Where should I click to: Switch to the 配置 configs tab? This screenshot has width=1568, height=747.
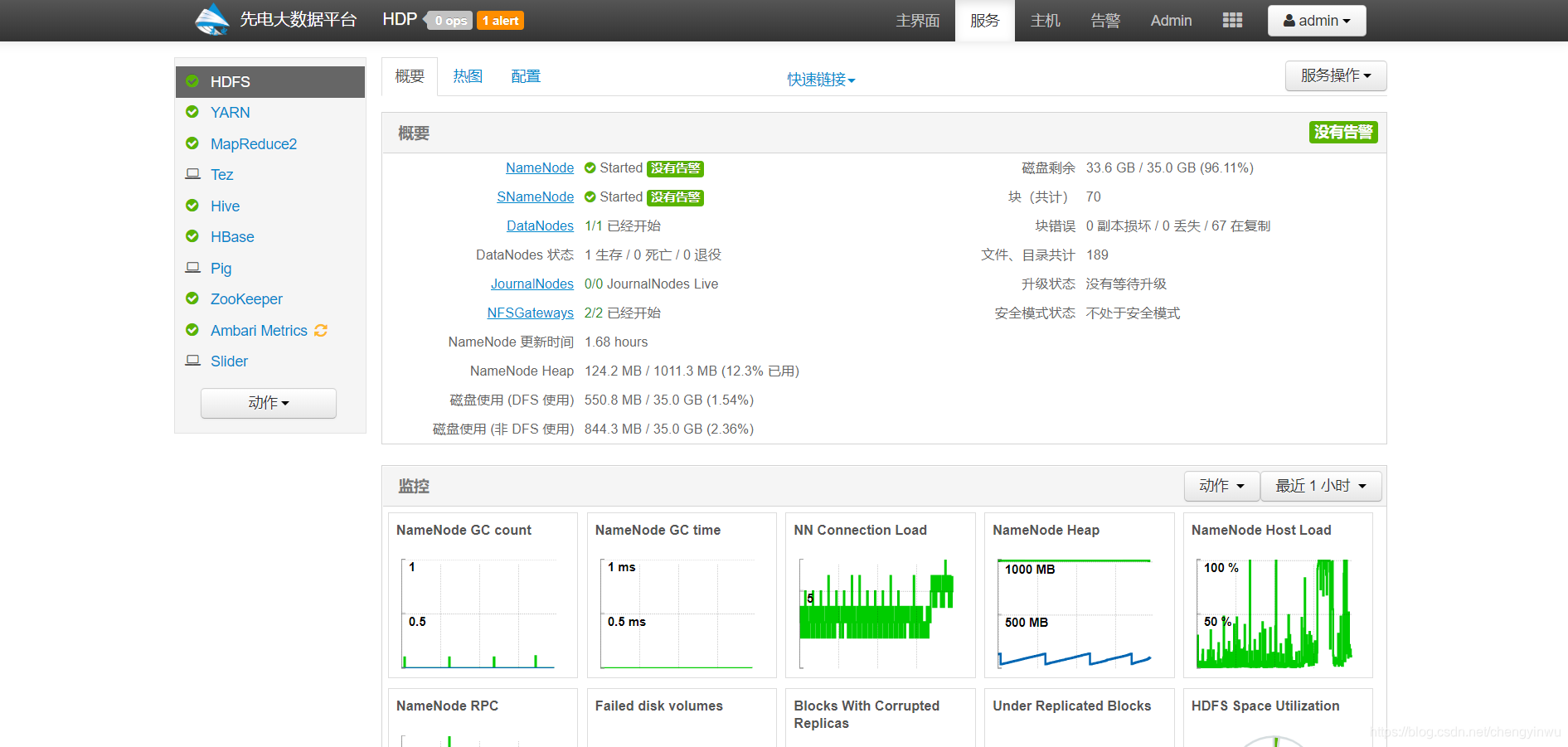[526, 76]
